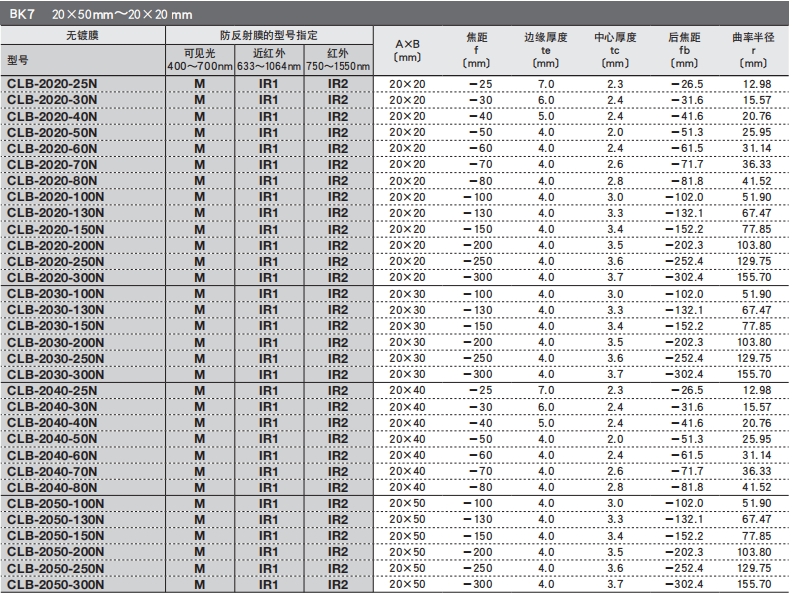Open the CLB-2020-25N model link

[x=52, y=82]
